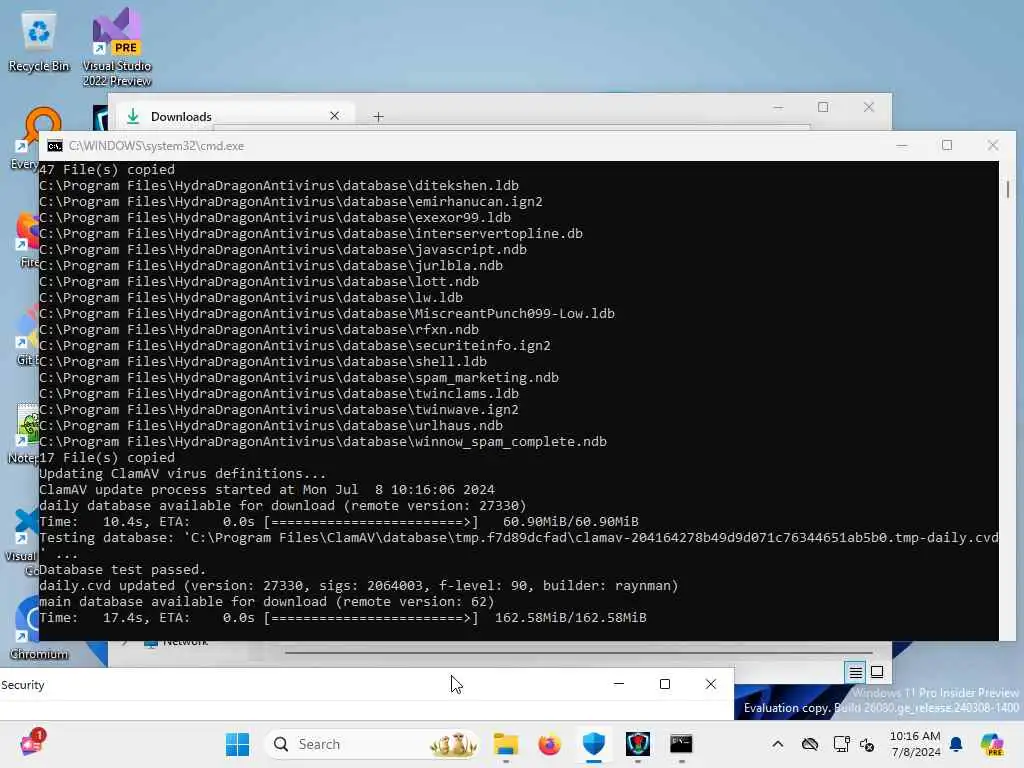Click the Downloads tab arrow icon
1024x768 pixels.
pyautogui.click(x=133, y=116)
